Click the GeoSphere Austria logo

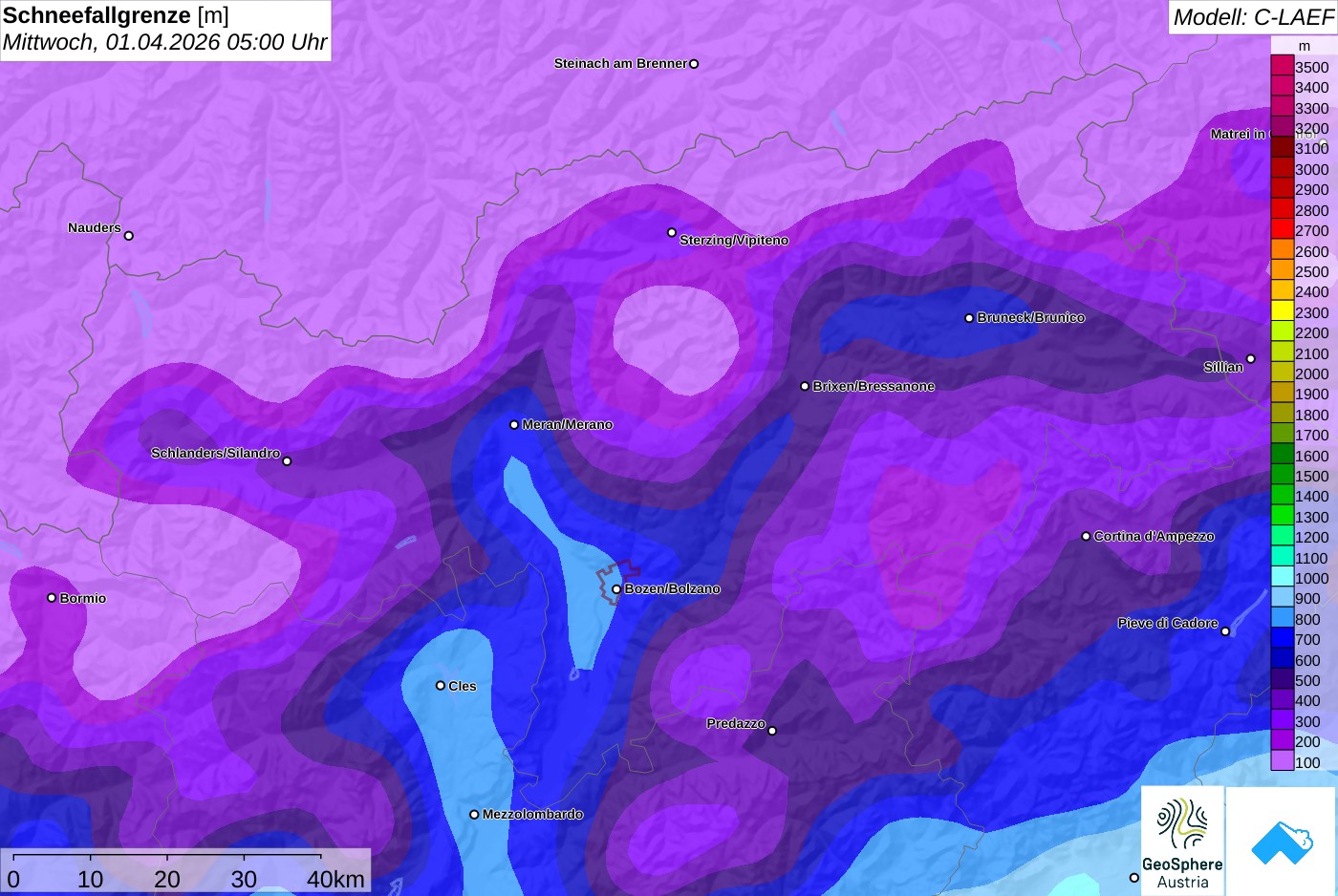(1182, 841)
